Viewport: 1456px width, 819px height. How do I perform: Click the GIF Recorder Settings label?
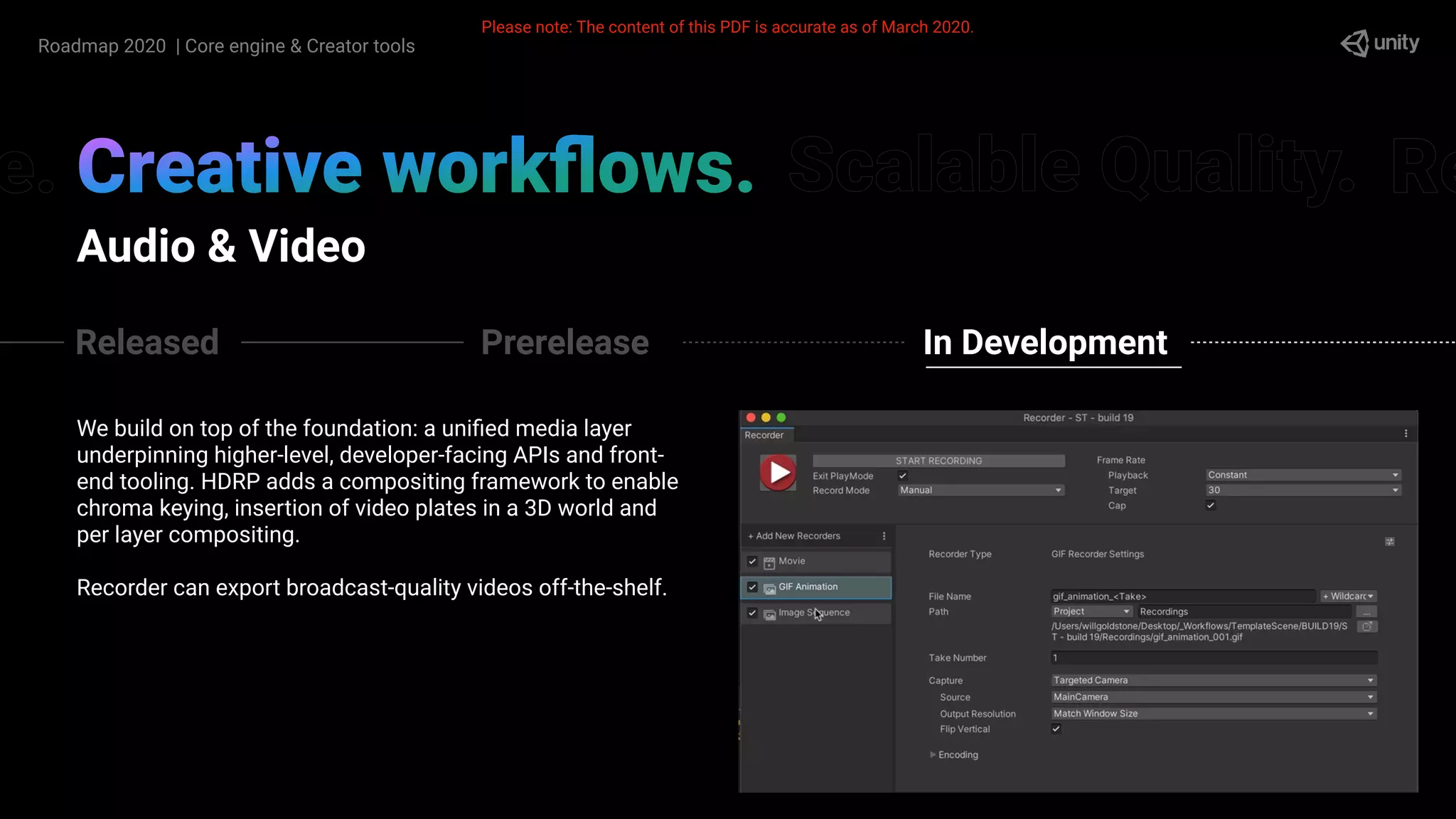(1098, 554)
